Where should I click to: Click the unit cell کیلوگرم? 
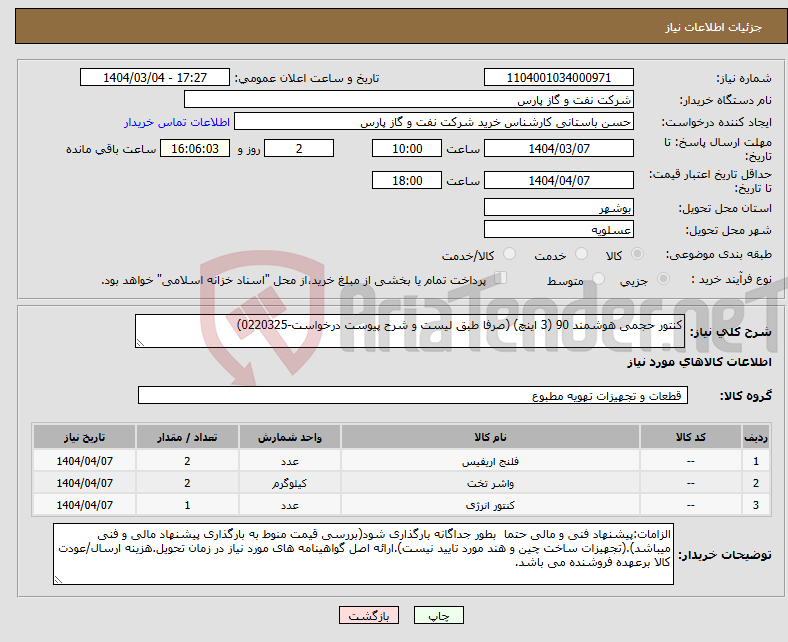point(290,483)
